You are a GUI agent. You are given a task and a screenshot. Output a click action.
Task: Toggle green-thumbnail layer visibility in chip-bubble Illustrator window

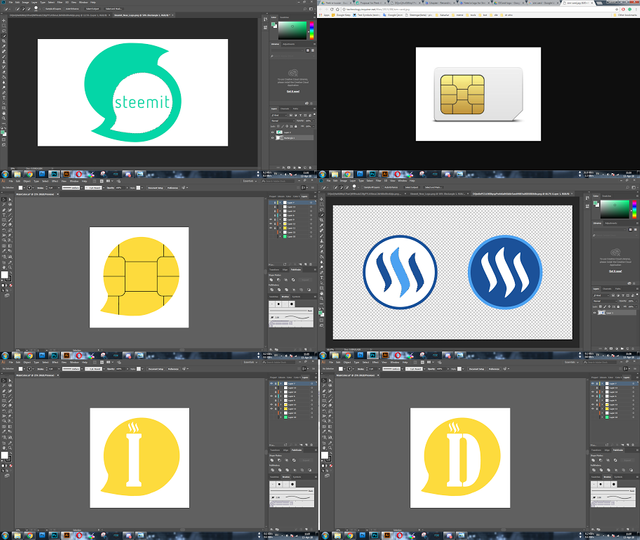(x=271, y=236)
